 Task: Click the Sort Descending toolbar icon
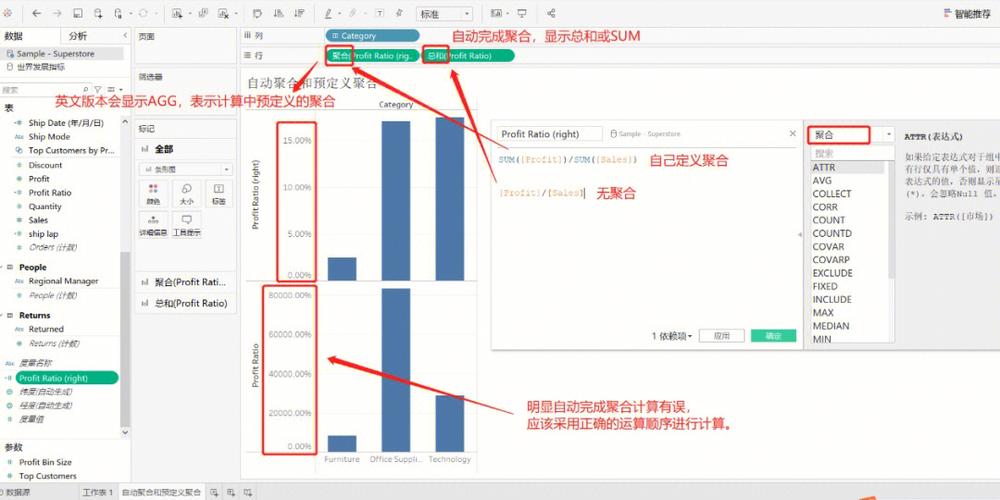(299, 13)
